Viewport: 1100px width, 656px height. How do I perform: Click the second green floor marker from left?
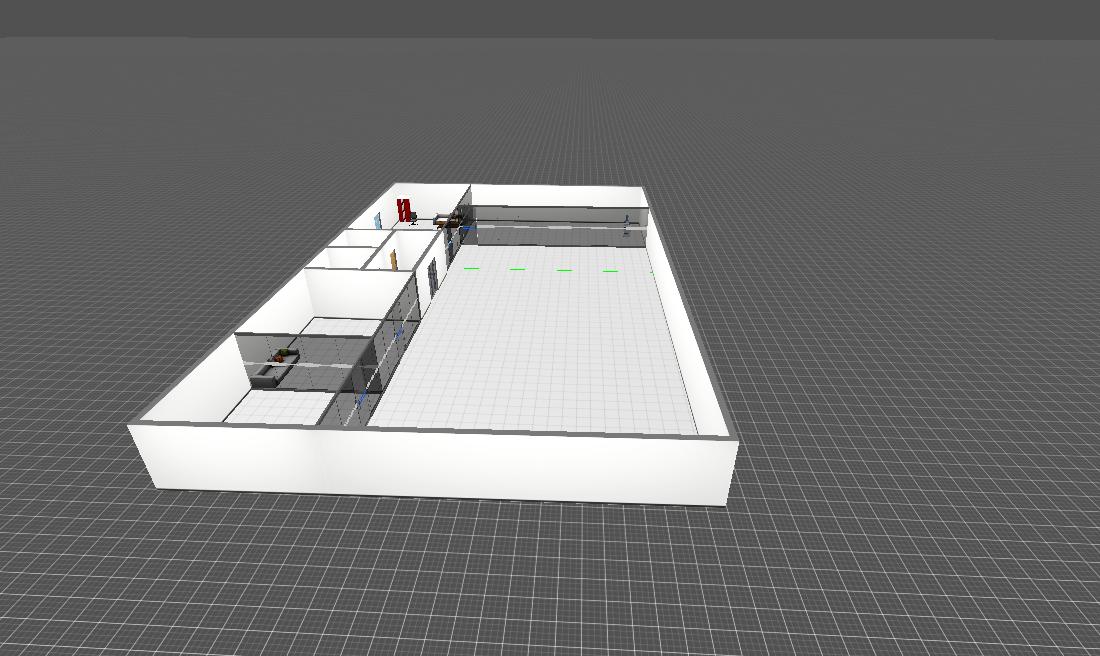(517, 268)
